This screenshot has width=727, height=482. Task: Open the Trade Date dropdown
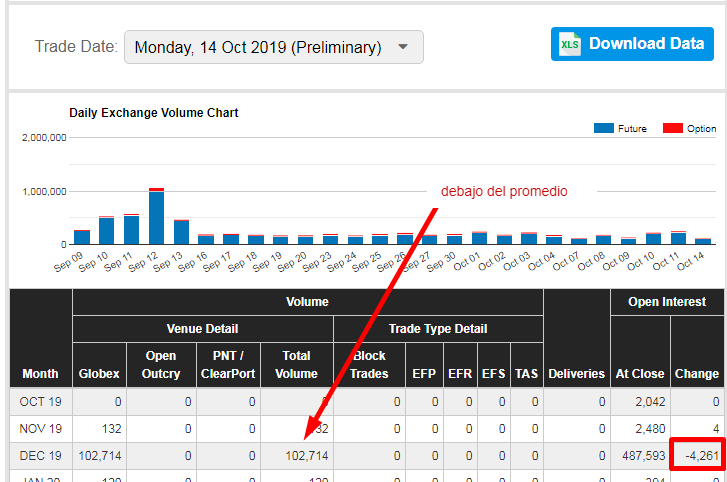273,47
